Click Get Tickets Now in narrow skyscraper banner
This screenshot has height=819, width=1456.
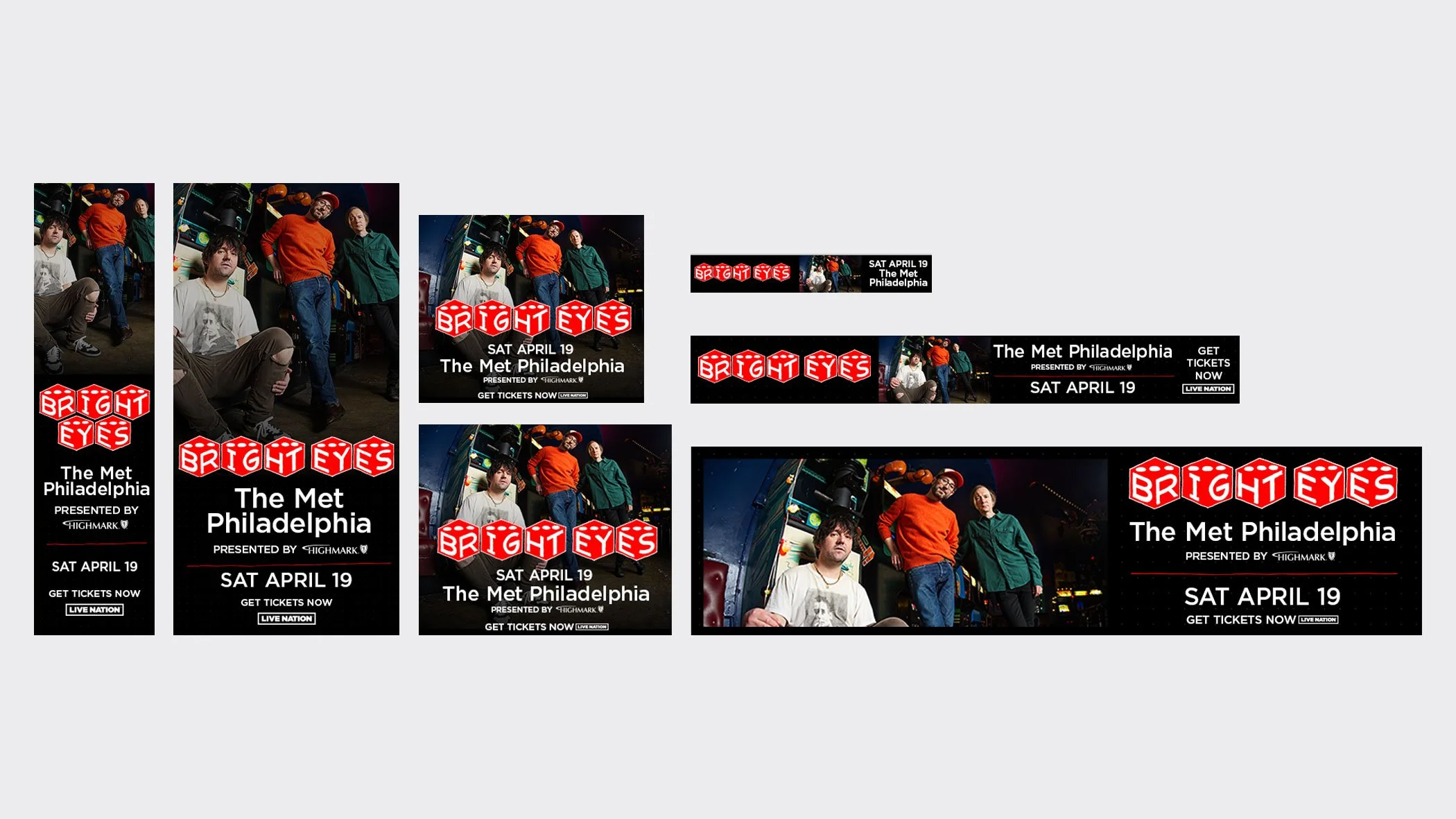[x=94, y=594]
